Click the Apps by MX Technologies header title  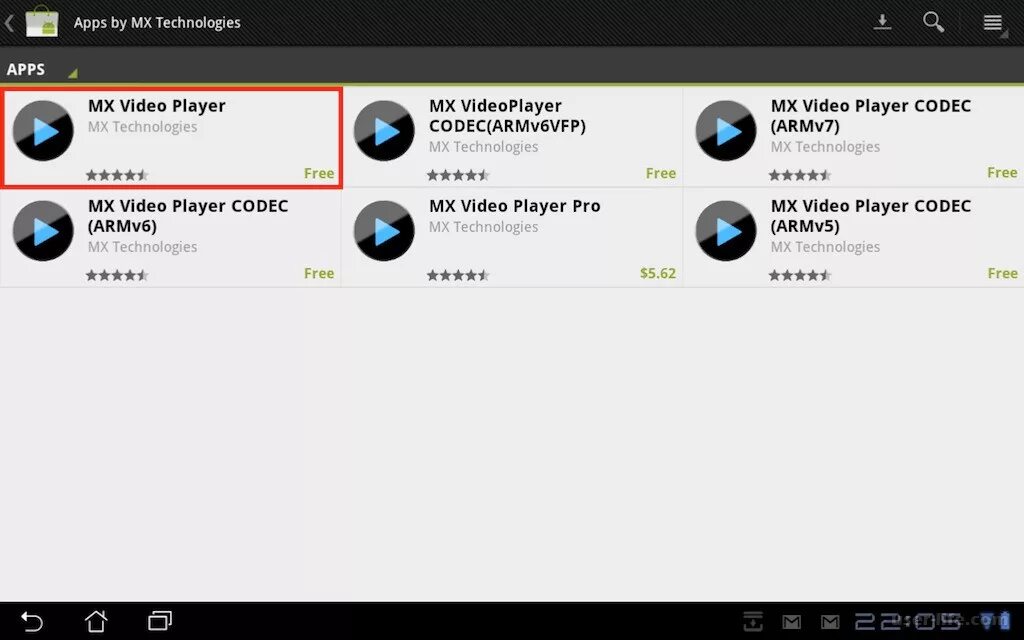tap(157, 23)
